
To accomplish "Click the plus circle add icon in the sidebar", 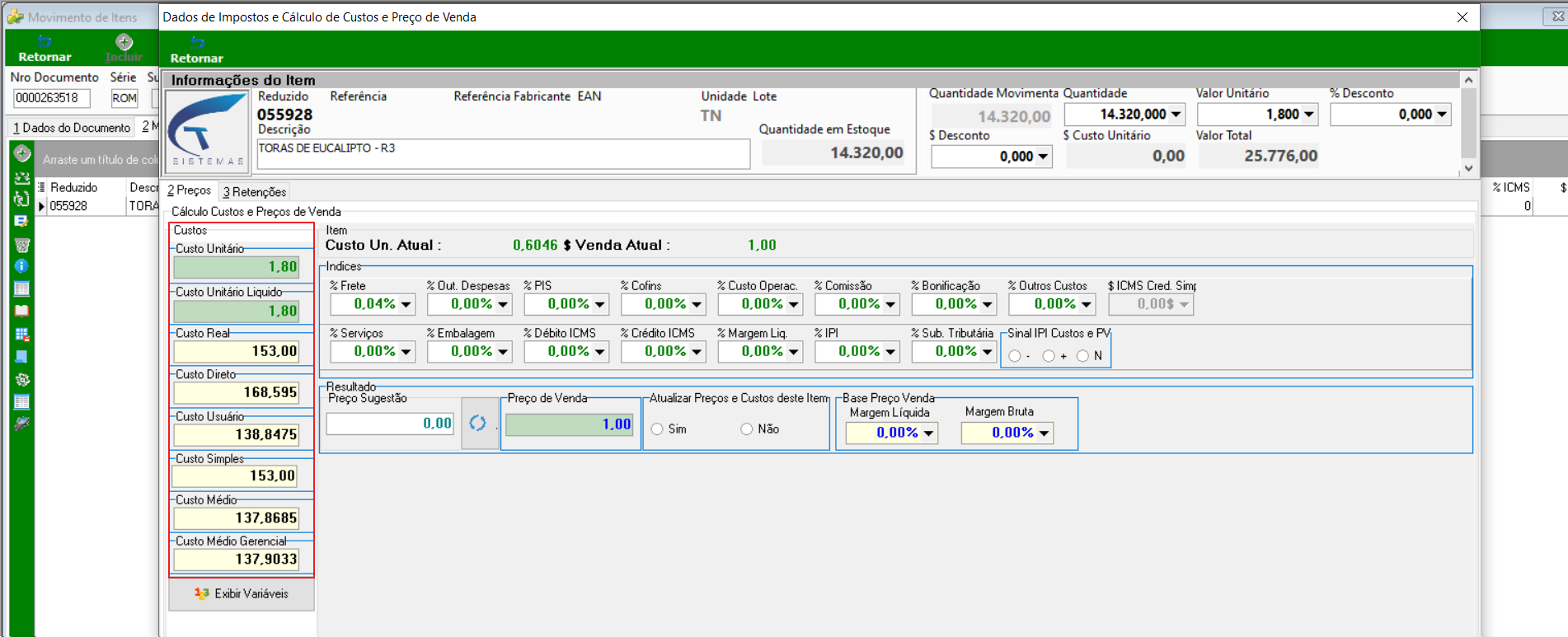I will coord(22,153).
